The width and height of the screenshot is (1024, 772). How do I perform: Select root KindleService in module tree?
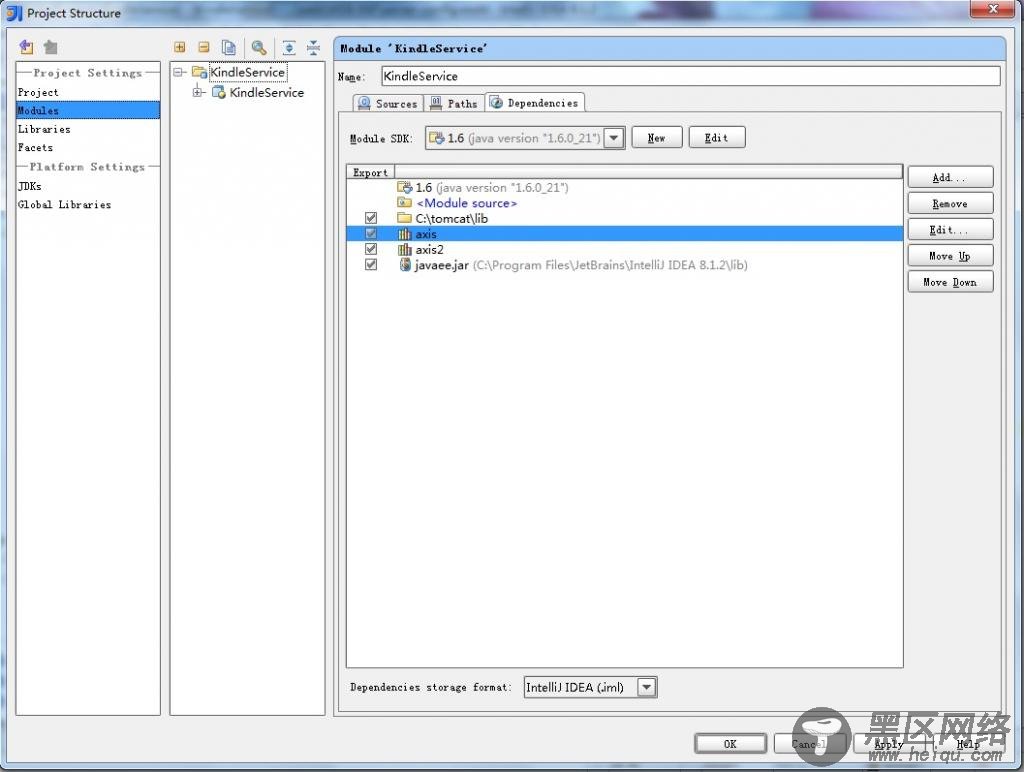[248, 72]
